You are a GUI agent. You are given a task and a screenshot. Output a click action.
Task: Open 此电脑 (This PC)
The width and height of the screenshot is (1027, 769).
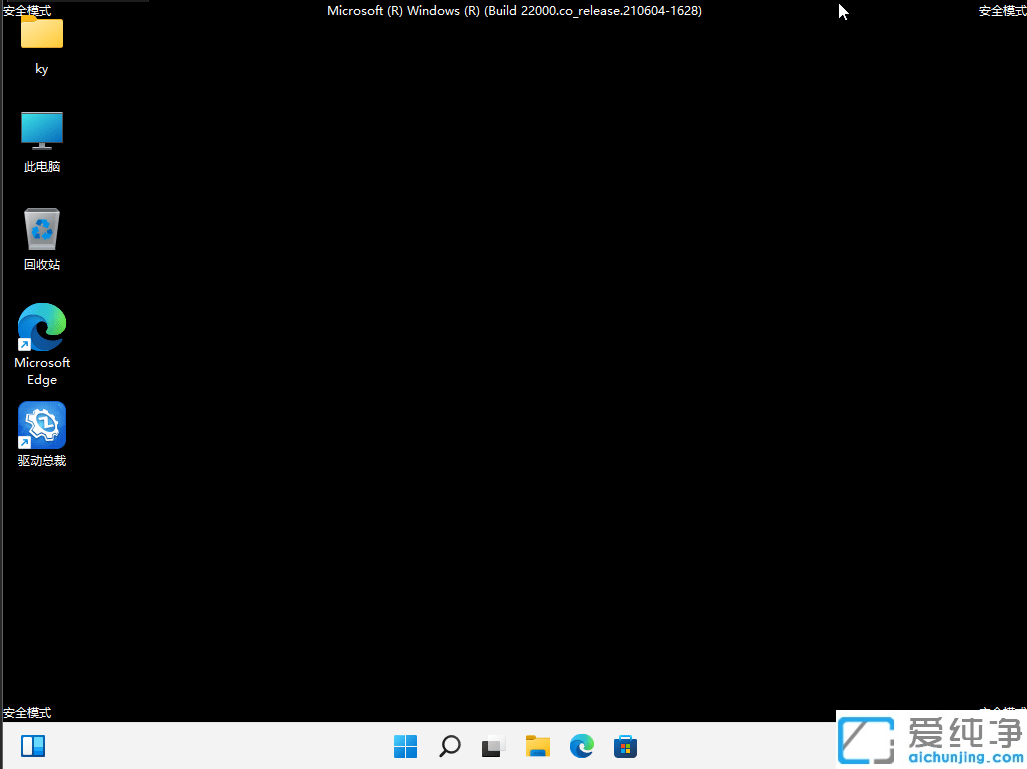coord(41,130)
